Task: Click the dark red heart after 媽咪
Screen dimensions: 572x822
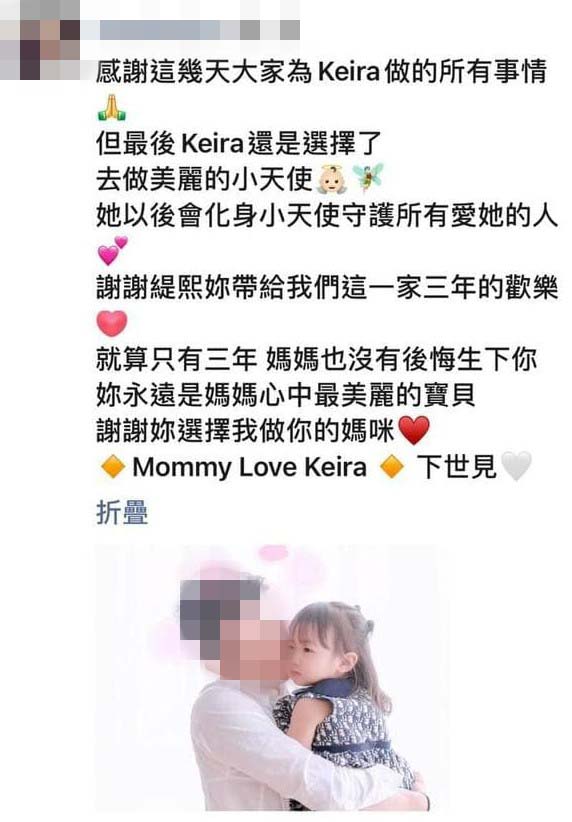Action: pyautogui.click(x=414, y=430)
